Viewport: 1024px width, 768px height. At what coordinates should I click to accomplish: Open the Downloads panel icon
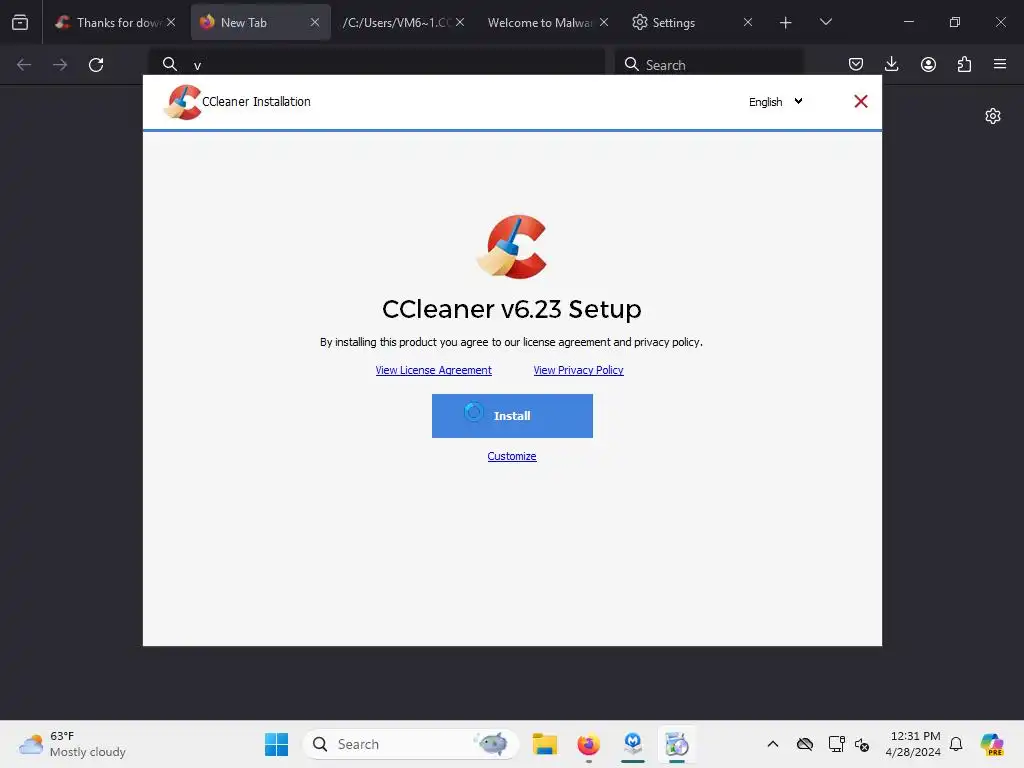click(891, 64)
